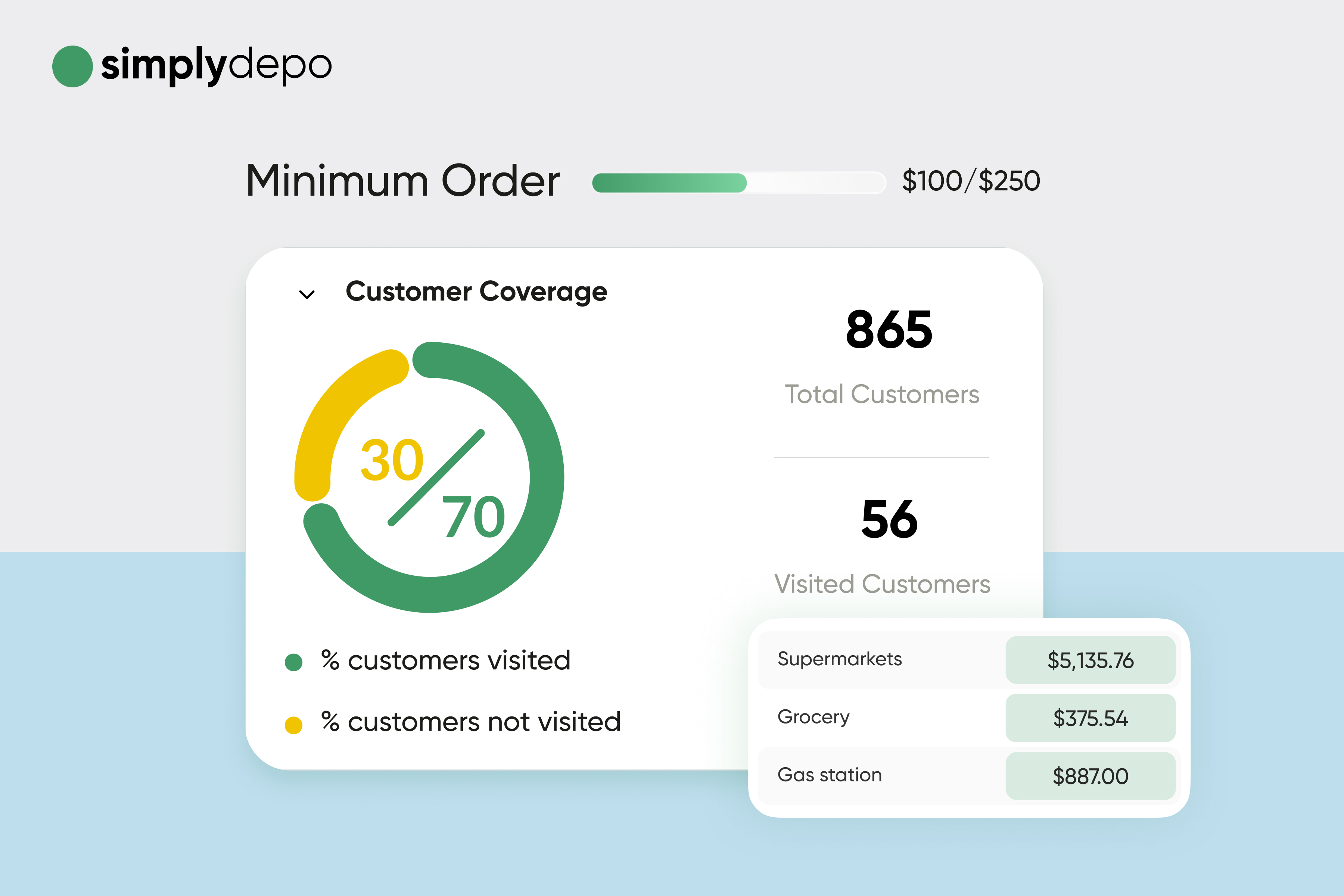Click the green 70 percent value
Viewport: 1344px width, 896px height.
[x=474, y=517]
